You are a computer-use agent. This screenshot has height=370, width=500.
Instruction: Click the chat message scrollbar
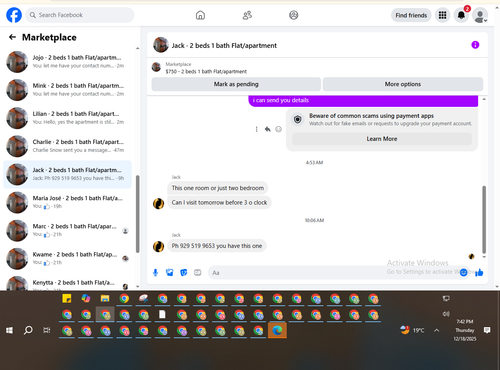coord(484,219)
